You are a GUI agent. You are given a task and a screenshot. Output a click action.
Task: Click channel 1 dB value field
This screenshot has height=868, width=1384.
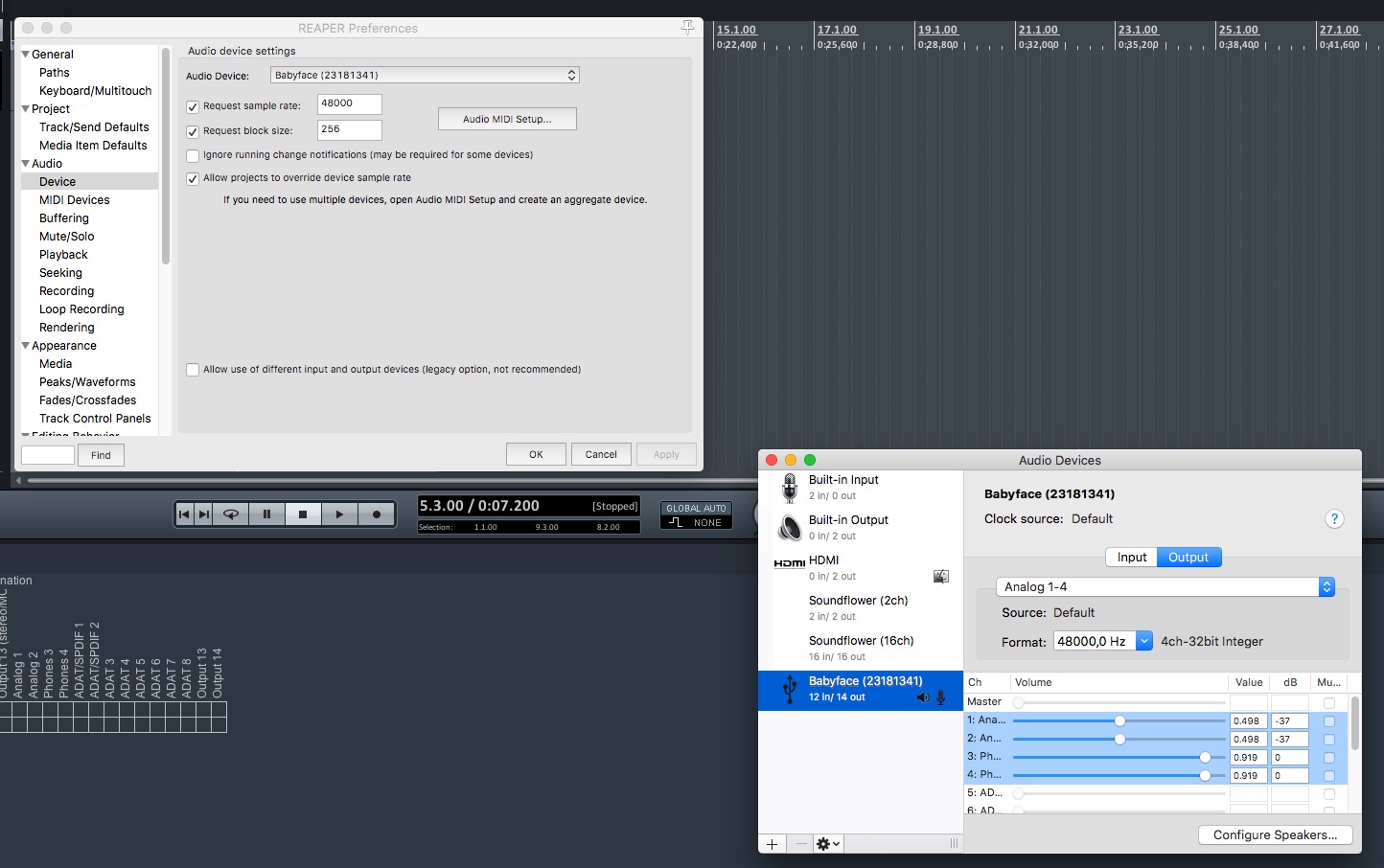point(1289,721)
